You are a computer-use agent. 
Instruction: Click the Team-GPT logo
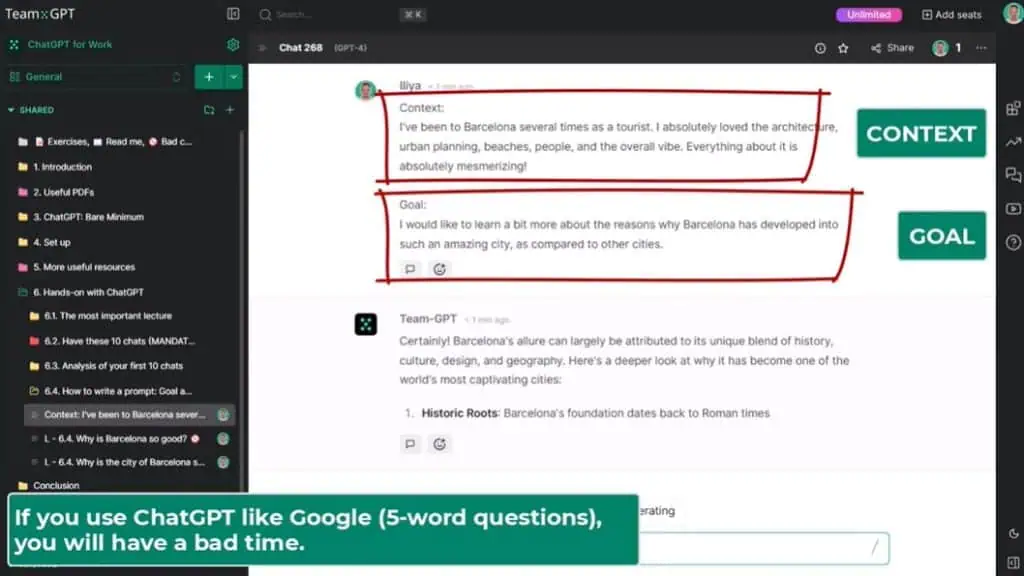tap(40, 14)
